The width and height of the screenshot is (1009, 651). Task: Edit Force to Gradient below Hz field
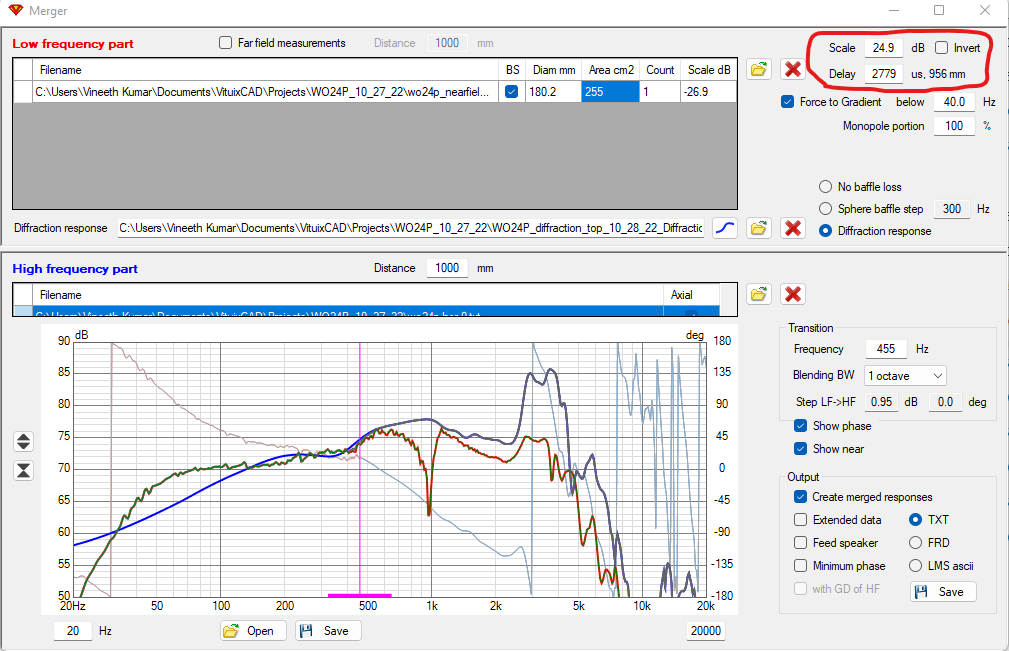[x=954, y=102]
